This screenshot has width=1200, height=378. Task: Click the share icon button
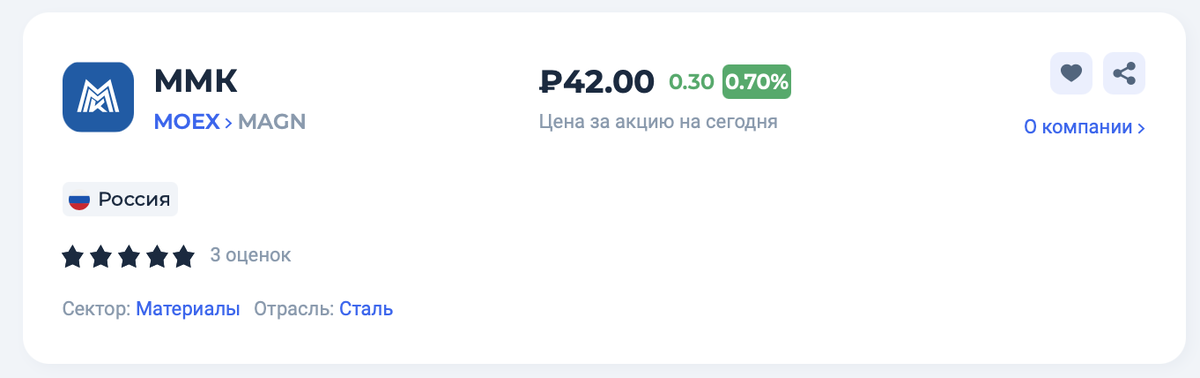coord(1124,73)
